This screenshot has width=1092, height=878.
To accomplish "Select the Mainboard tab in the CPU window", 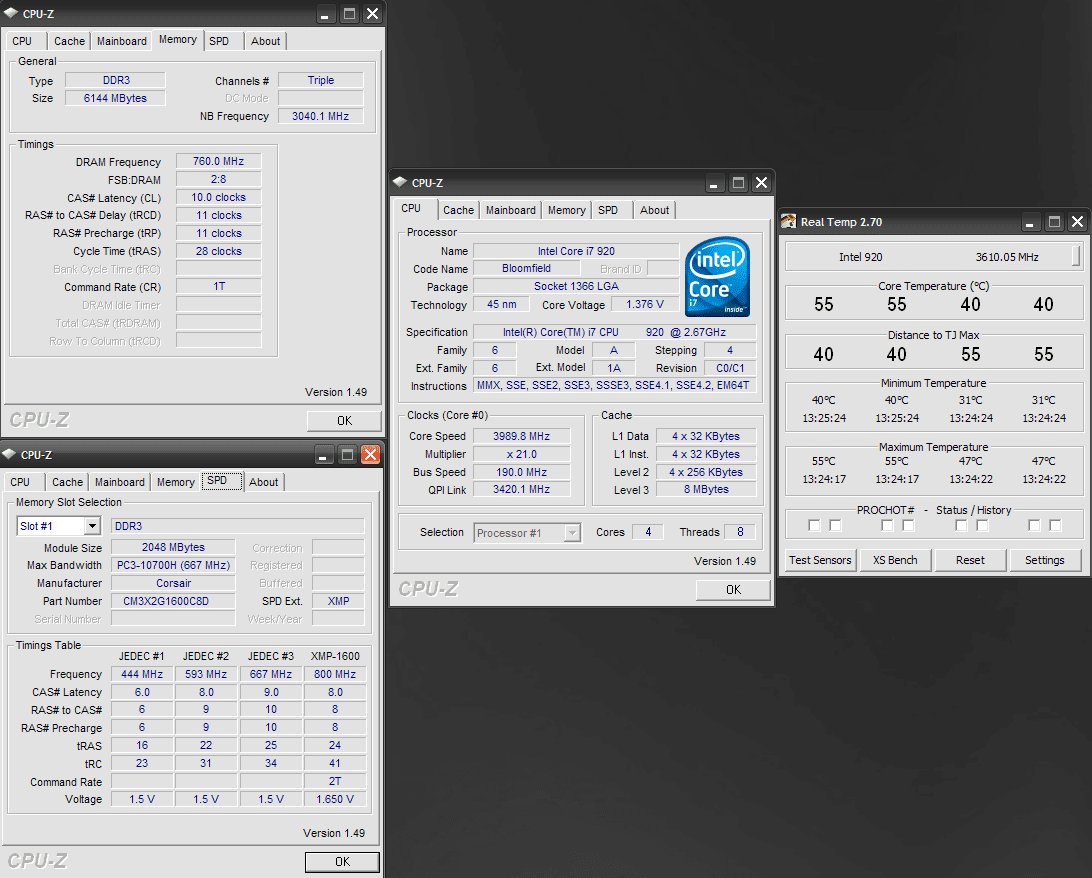I will point(510,210).
